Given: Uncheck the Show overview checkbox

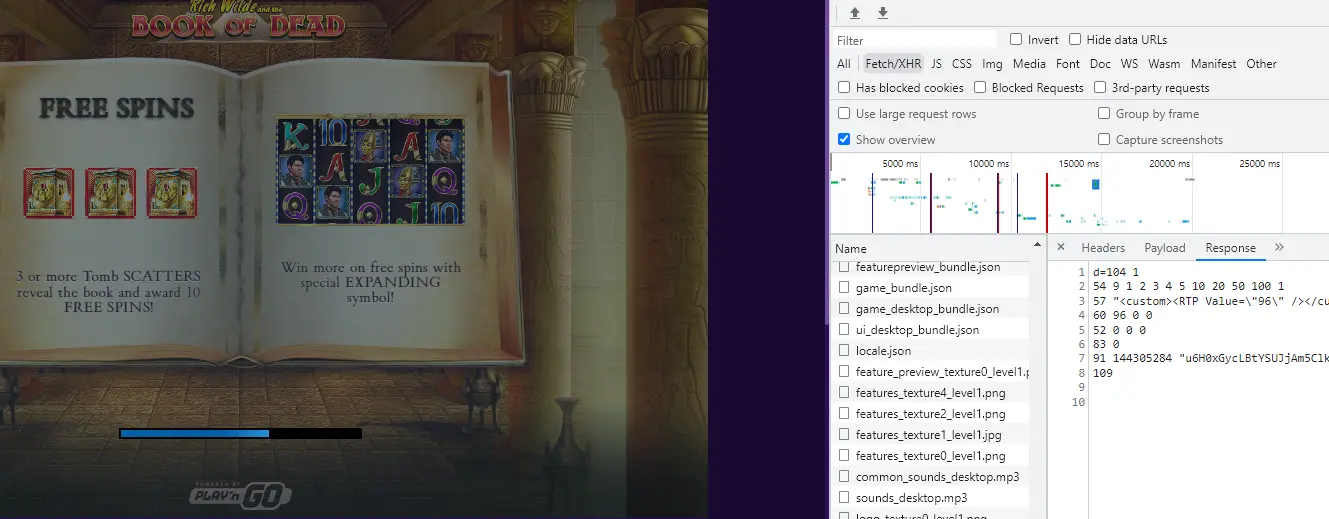Looking at the screenshot, I should coord(844,140).
